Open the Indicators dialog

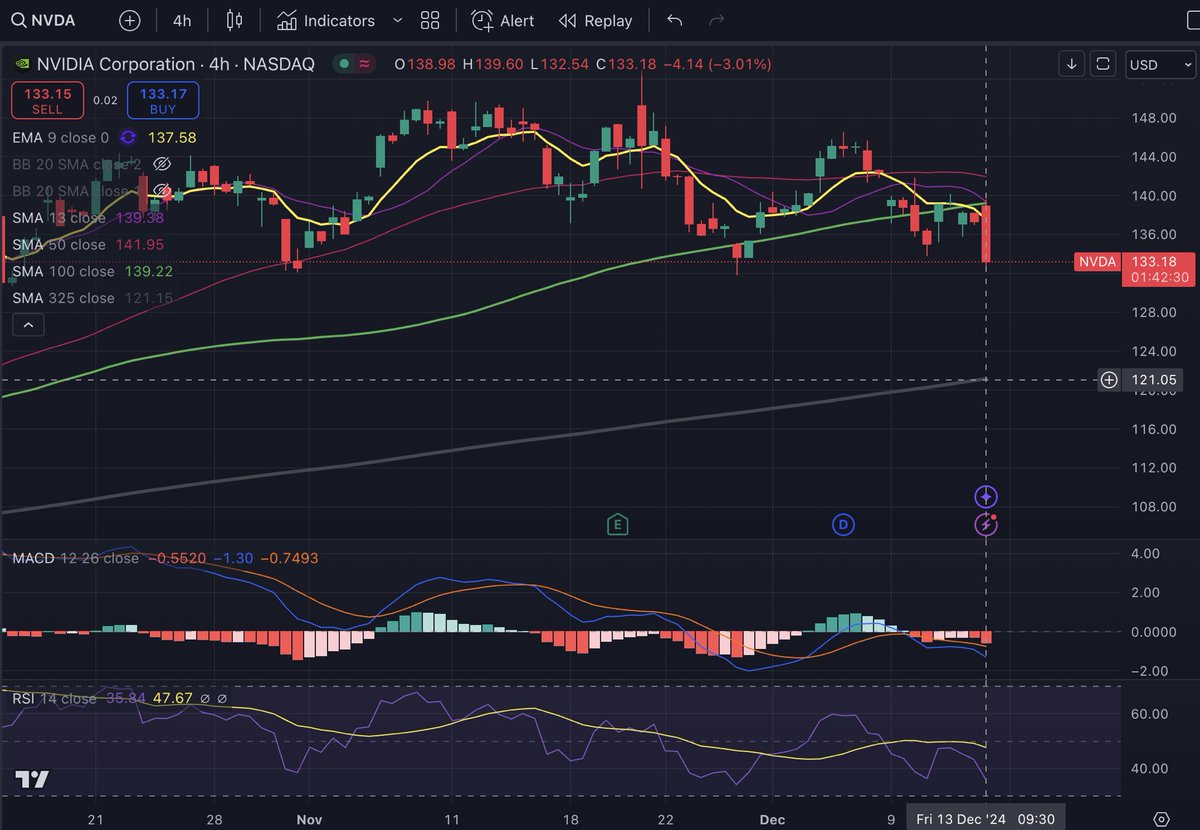coord(326,20)
